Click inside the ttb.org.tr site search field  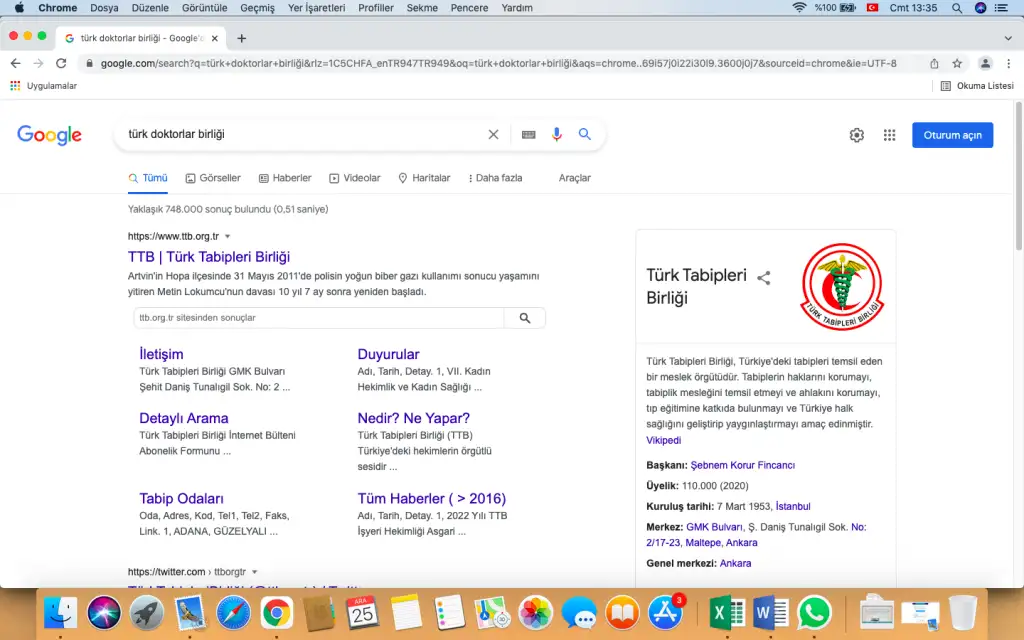point(320,318)
